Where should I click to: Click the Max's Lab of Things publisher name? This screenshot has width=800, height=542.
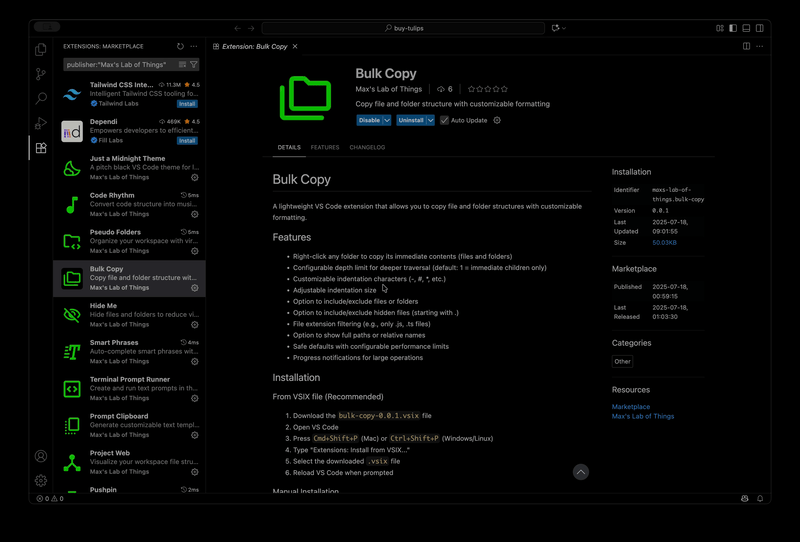coord(389,89)
